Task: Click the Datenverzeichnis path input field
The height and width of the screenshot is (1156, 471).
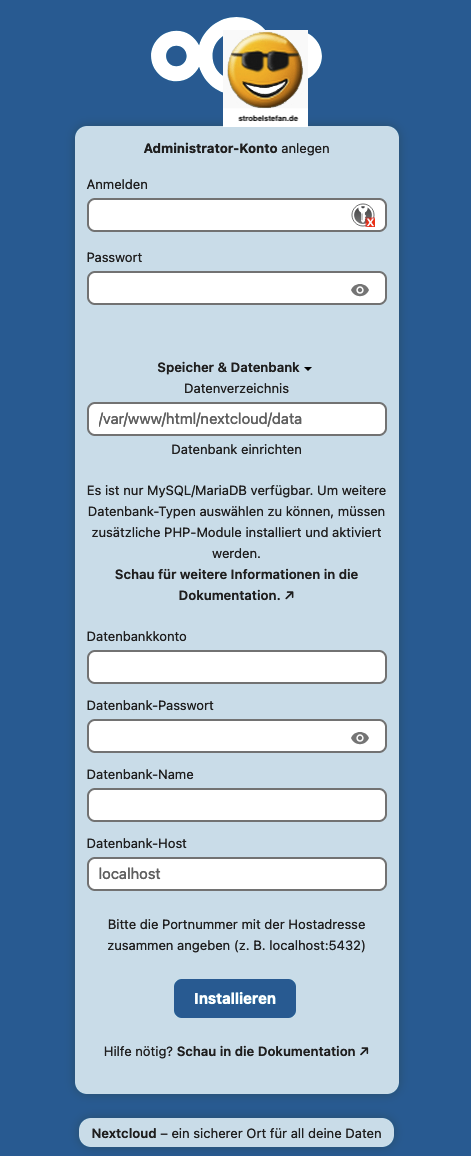Action: coord(237,419)
